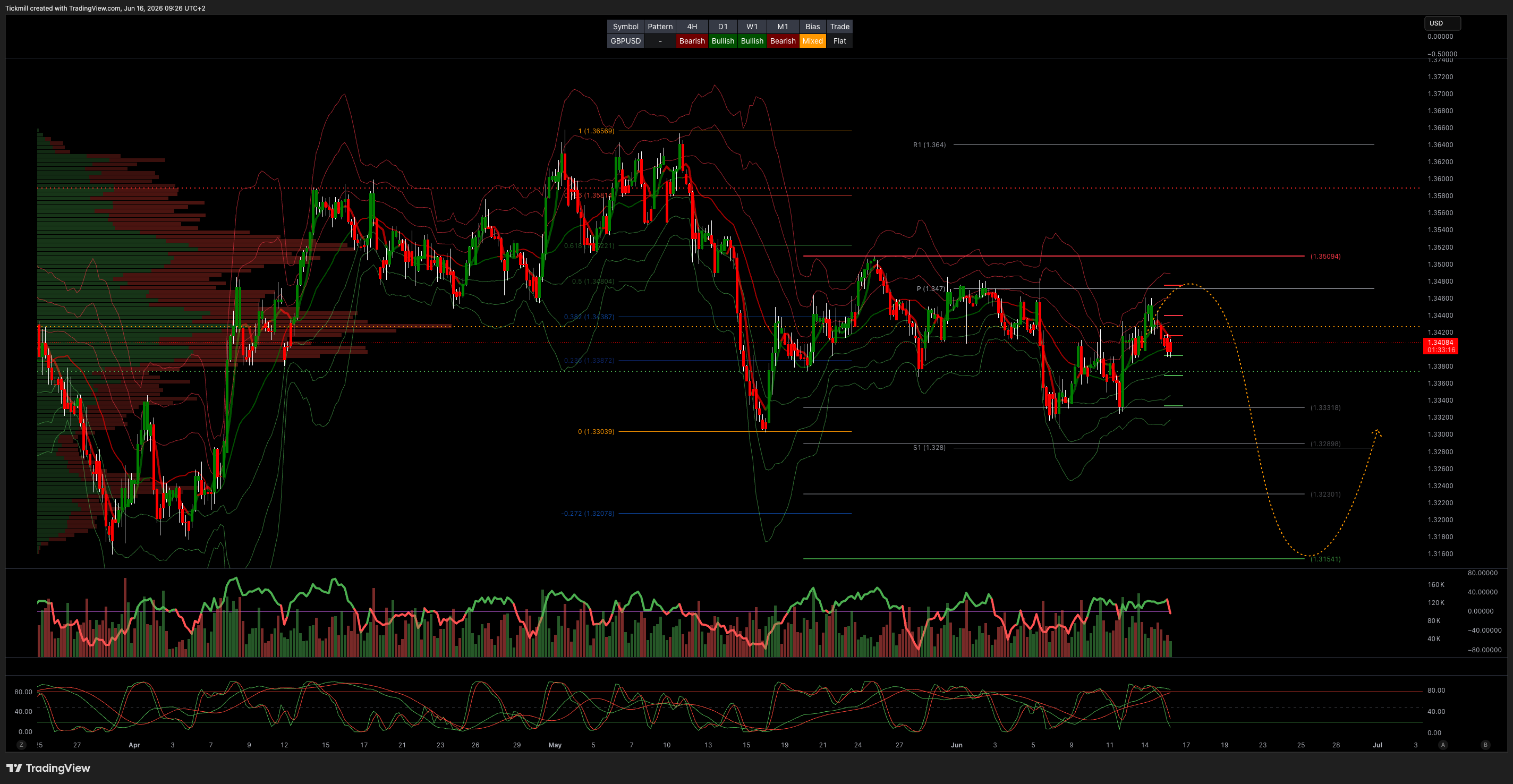Click the 160K volume axis label
Image resolution: width=1513 pixels, height=784 pixels.
coord(1436,585)
